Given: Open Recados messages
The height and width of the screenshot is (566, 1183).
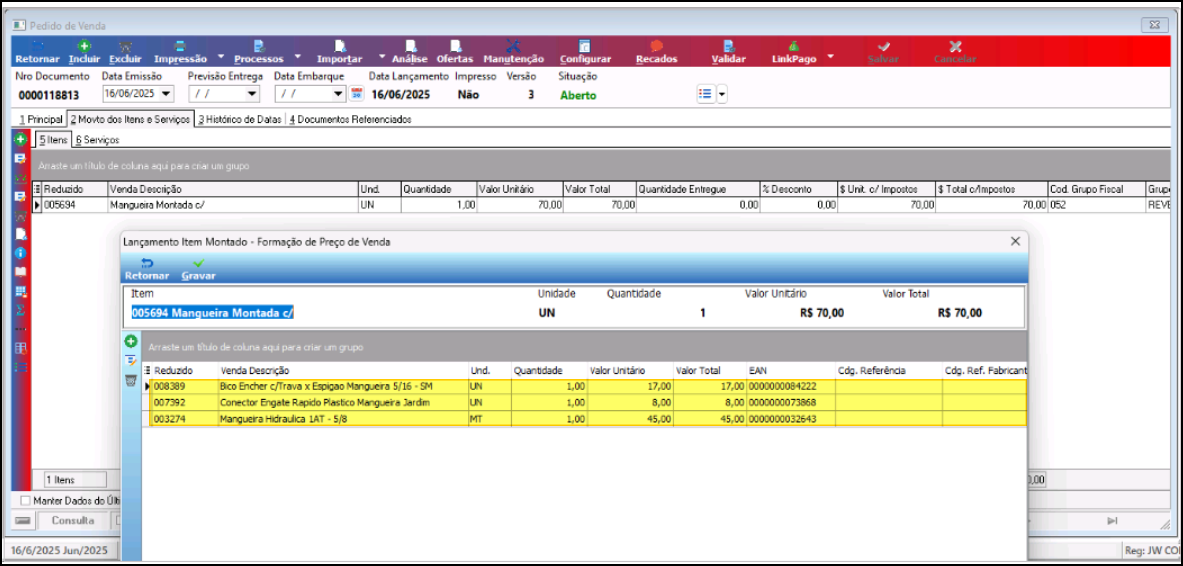Looking at the screenshot, I should [656, 52].
